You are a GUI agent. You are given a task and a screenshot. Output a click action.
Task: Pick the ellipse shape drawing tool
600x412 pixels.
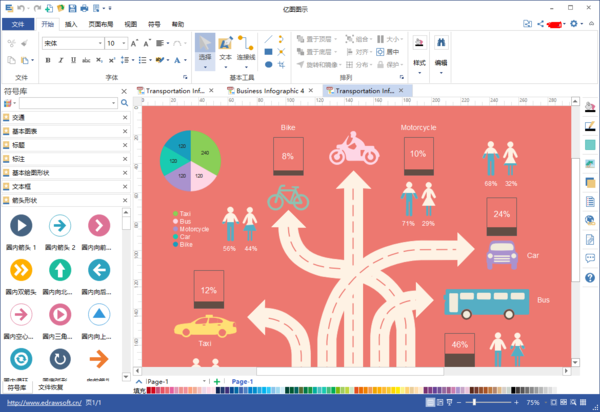[269, 65]
